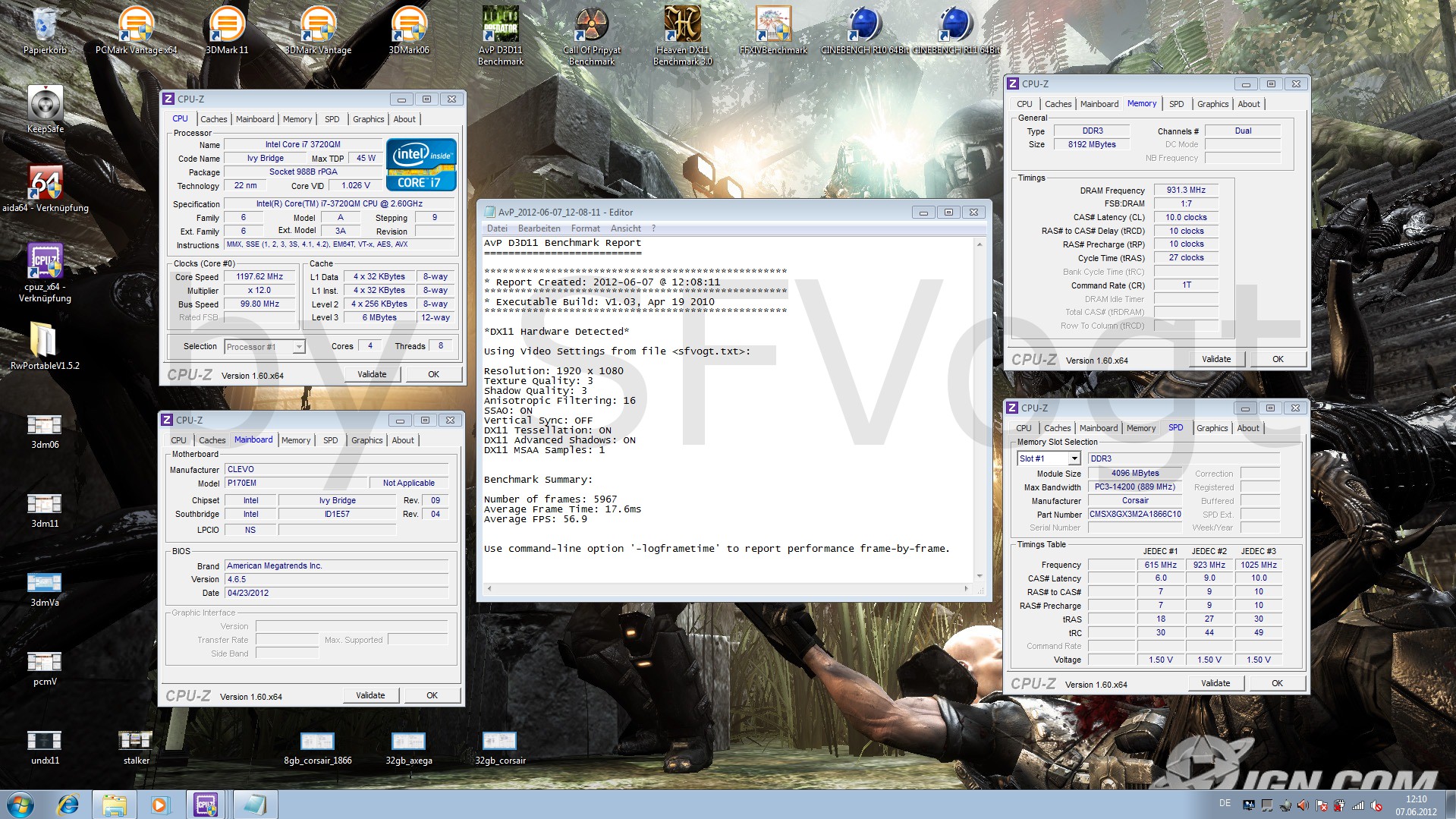Click the taskbar clock showing 12:10
Viewport: 1456px width, 819px height.
pyautogui.click(x=1416, y=805)
